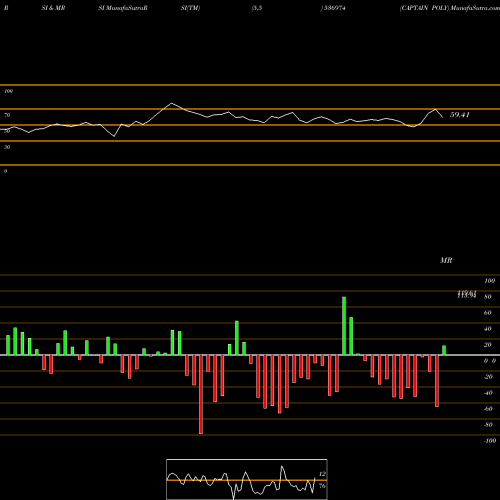Click the tallest green MR bar
500x500 pixels.
coord(344,326)
